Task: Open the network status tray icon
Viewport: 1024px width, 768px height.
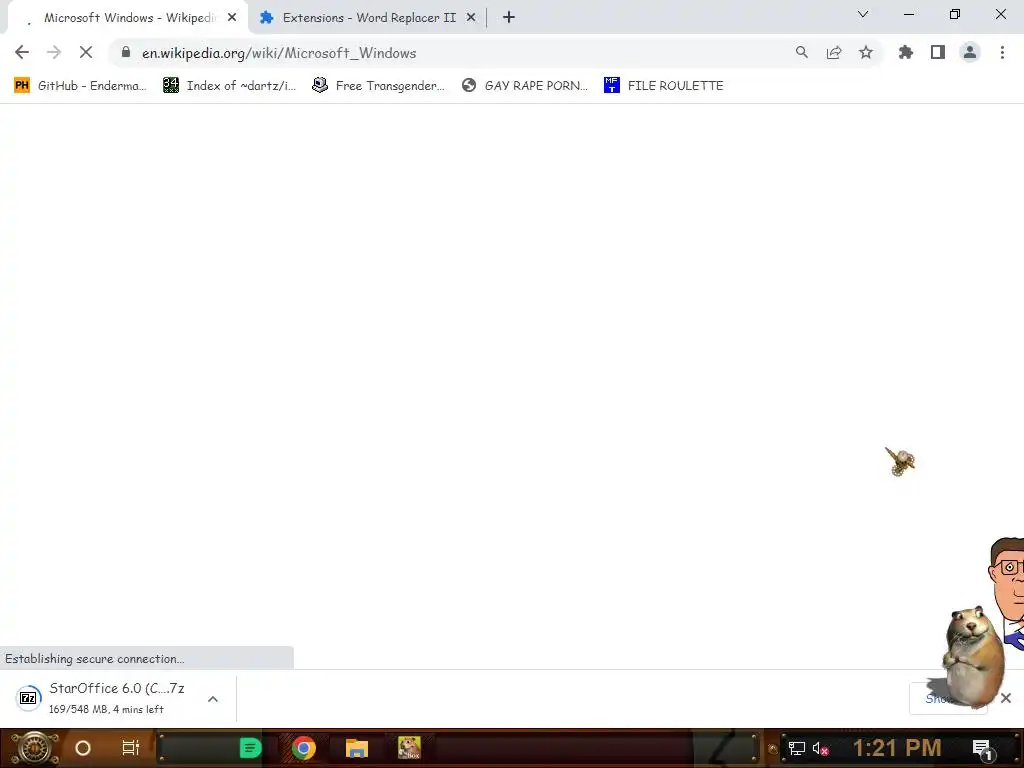Action: pos(796,748)
